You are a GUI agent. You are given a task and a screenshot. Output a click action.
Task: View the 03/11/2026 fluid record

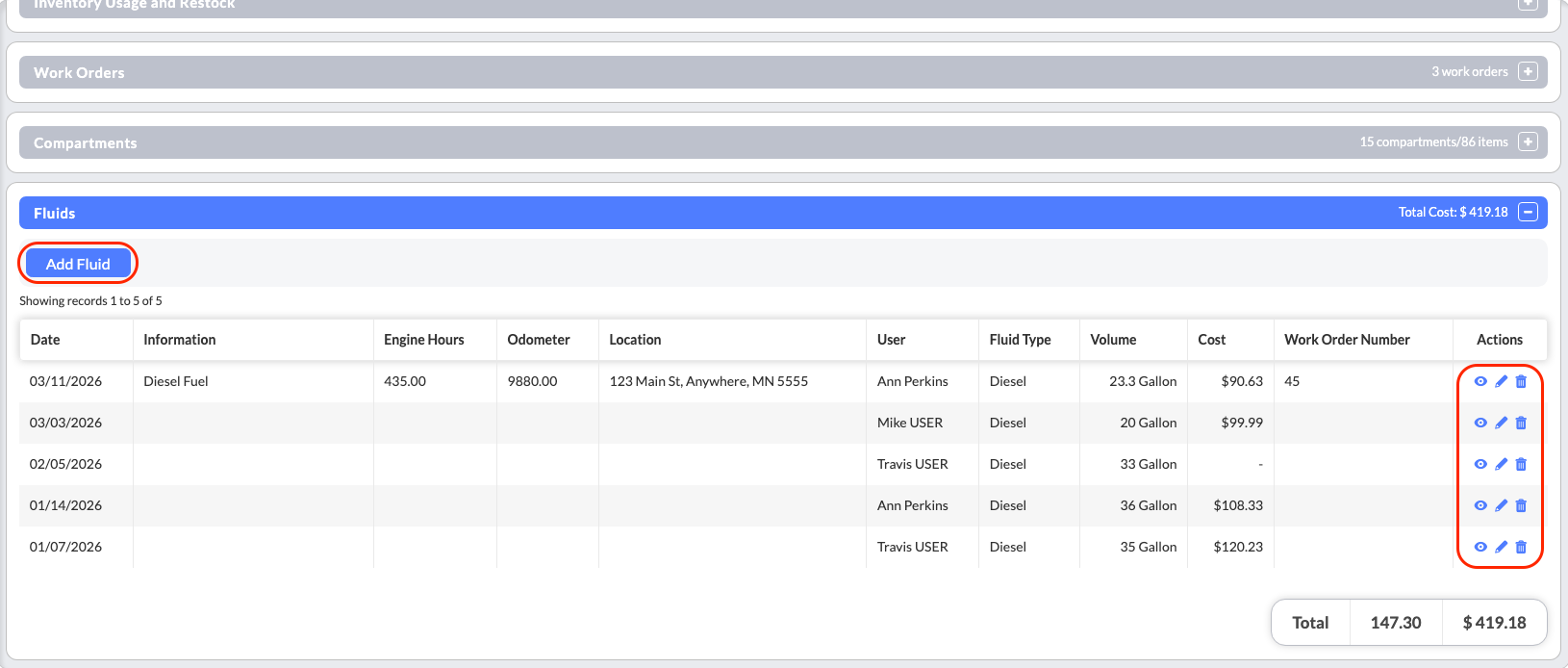tap(1480, 381)
